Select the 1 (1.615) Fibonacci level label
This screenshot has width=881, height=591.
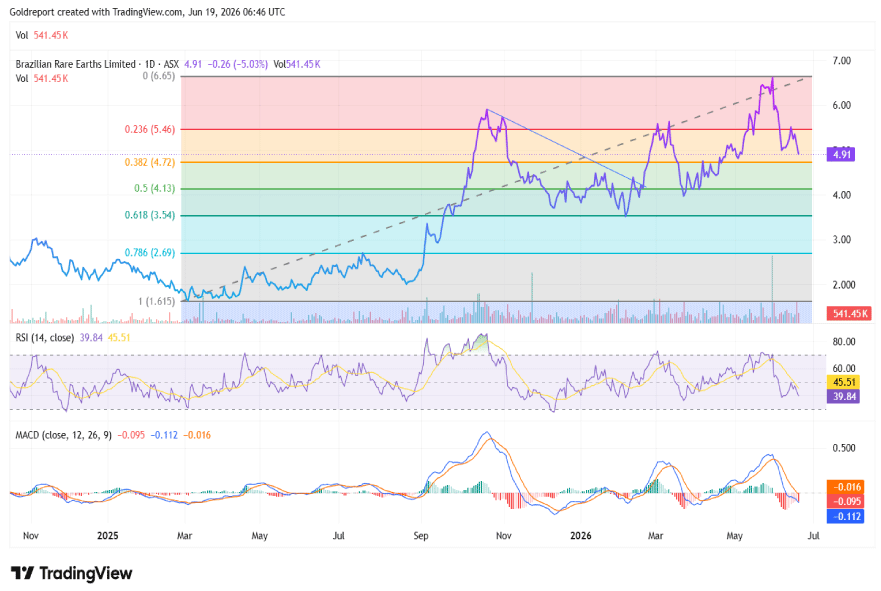pos(156,301)
